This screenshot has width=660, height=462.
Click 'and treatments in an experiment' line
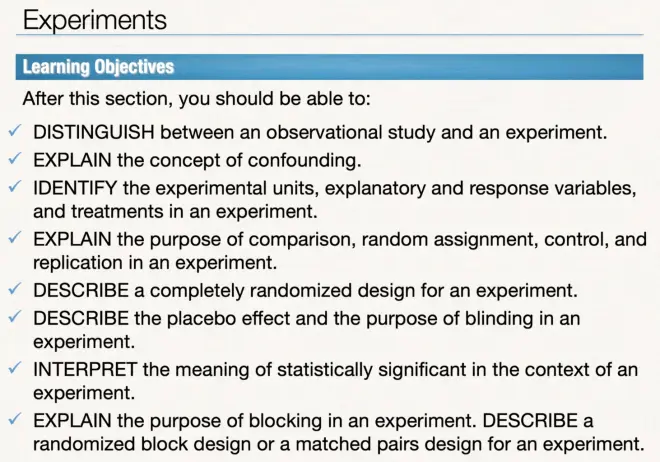(x=175, y=212)
